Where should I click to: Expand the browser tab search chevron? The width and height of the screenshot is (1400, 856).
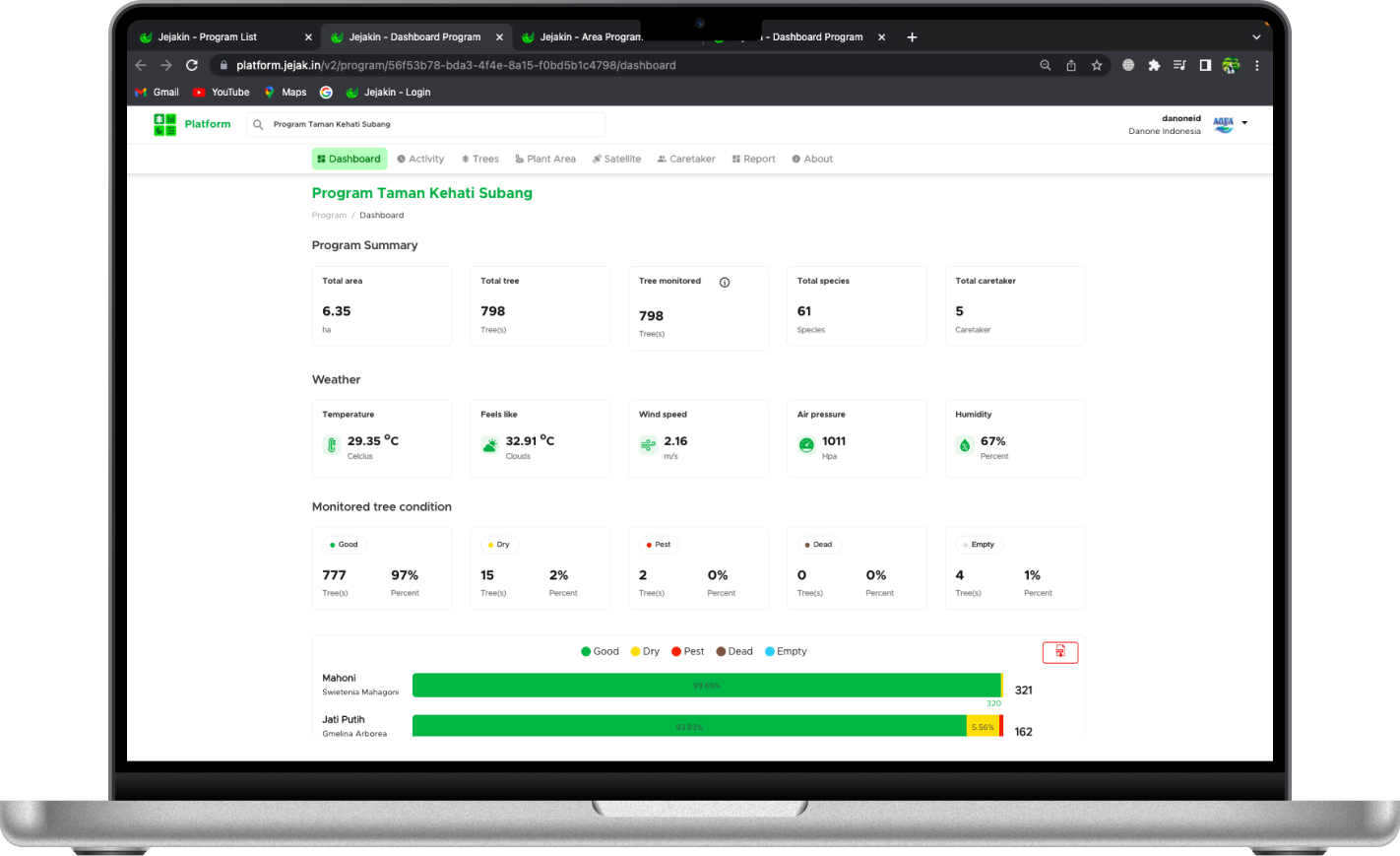[1256, 37]
